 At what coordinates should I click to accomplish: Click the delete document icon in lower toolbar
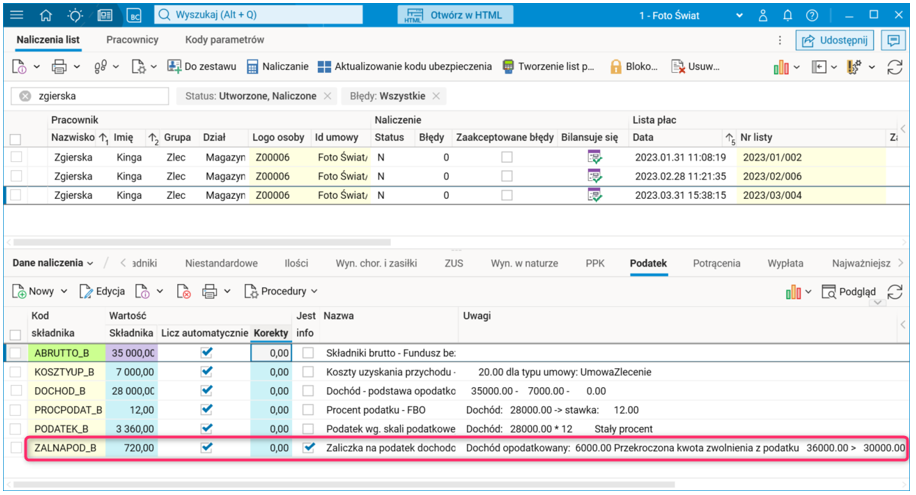[x=183, y=291]
